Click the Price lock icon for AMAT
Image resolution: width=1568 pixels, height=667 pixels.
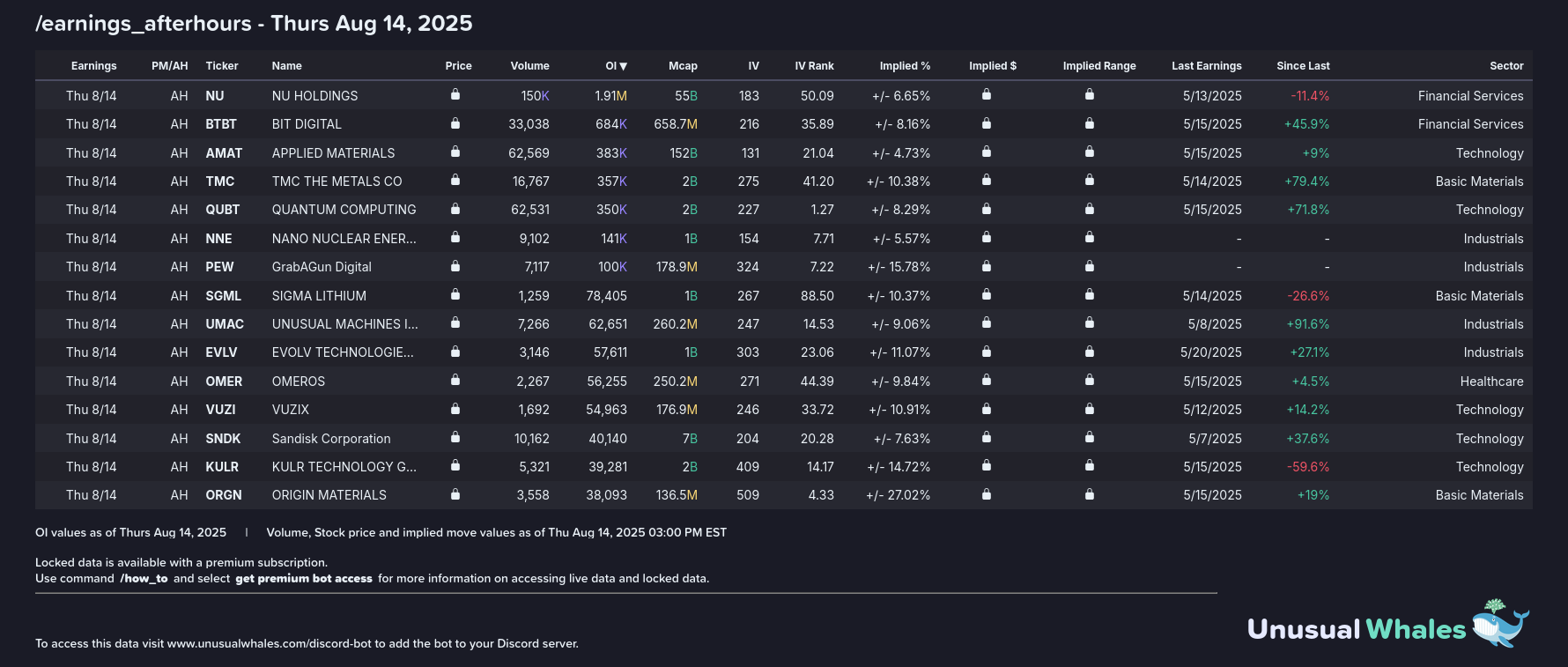(455, 152)
